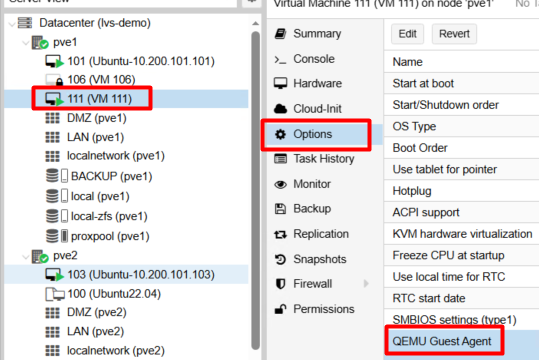
Task: Collapse the Datacenter (lvs-demo) tree
Action: (12, 24)
